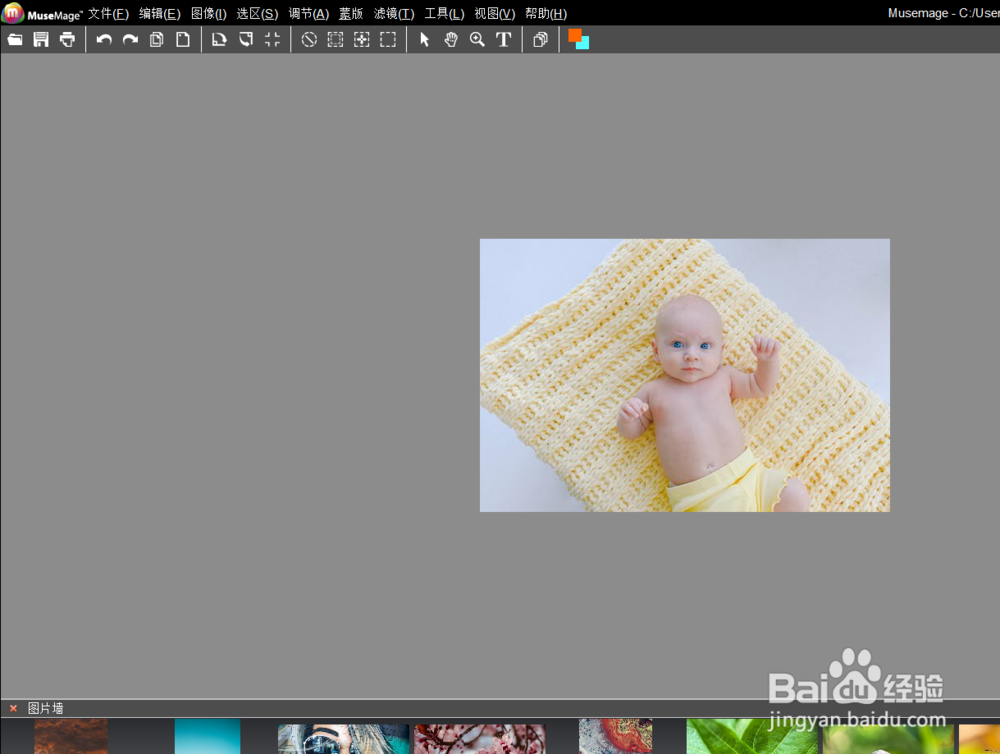Select the zoom magnifier tool
This screenshot has height=754, width=1000.
point(477,40)
